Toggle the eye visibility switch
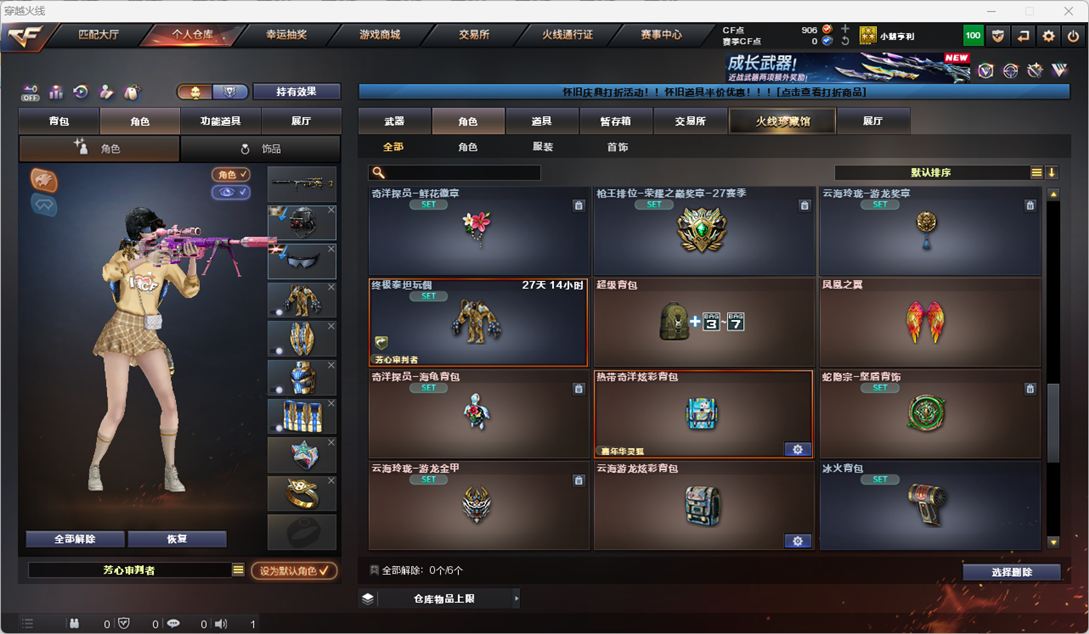The height and width of the screenshot is (634, 1089). tap(231, 192)
